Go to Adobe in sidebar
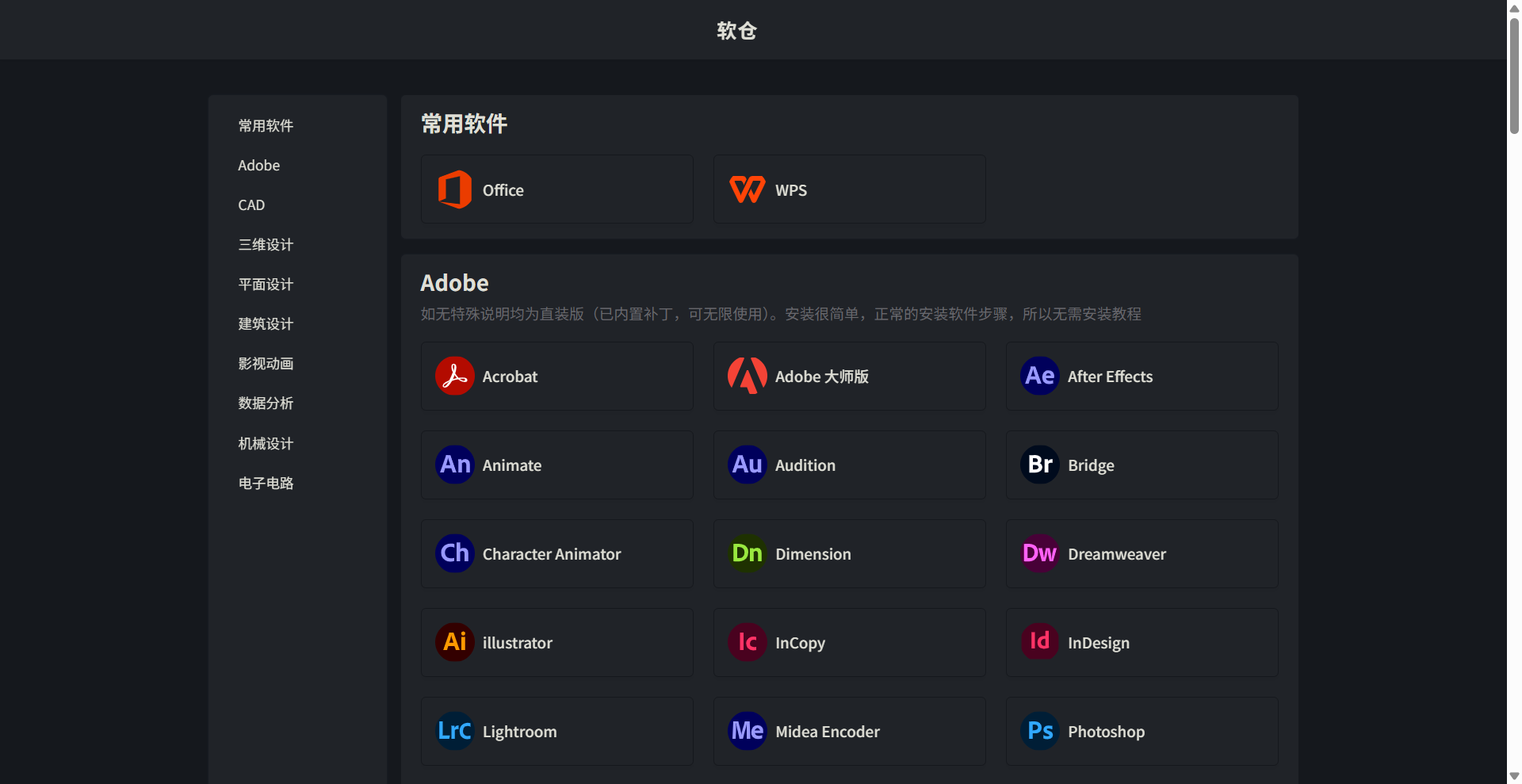 [259, 166]
